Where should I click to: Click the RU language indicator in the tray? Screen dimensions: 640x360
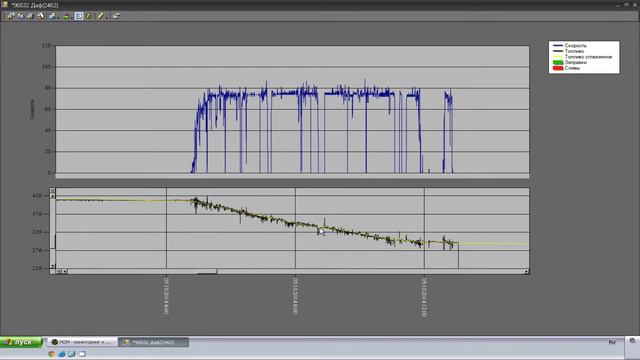tap(612, 342)
